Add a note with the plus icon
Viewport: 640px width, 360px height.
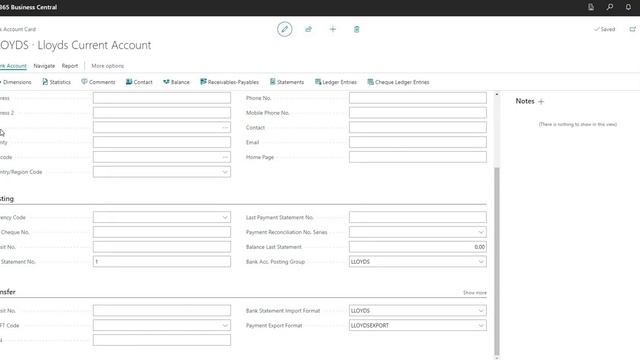coord(541,102)
